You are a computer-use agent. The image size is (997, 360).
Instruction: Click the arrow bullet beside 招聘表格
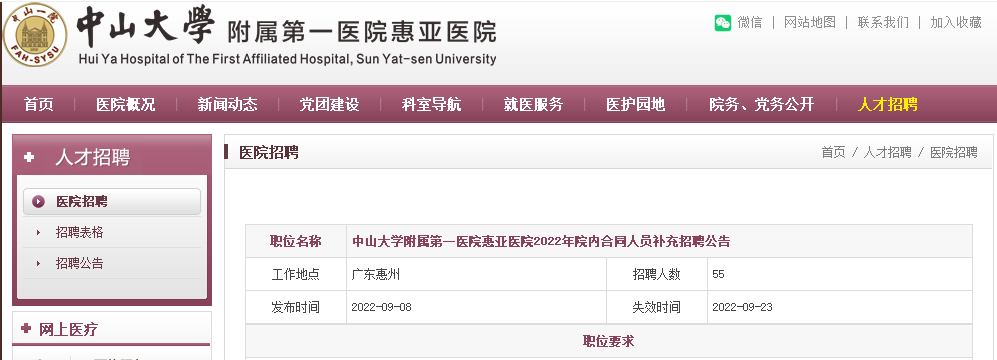pyautogui.click(x=38, y=233)
